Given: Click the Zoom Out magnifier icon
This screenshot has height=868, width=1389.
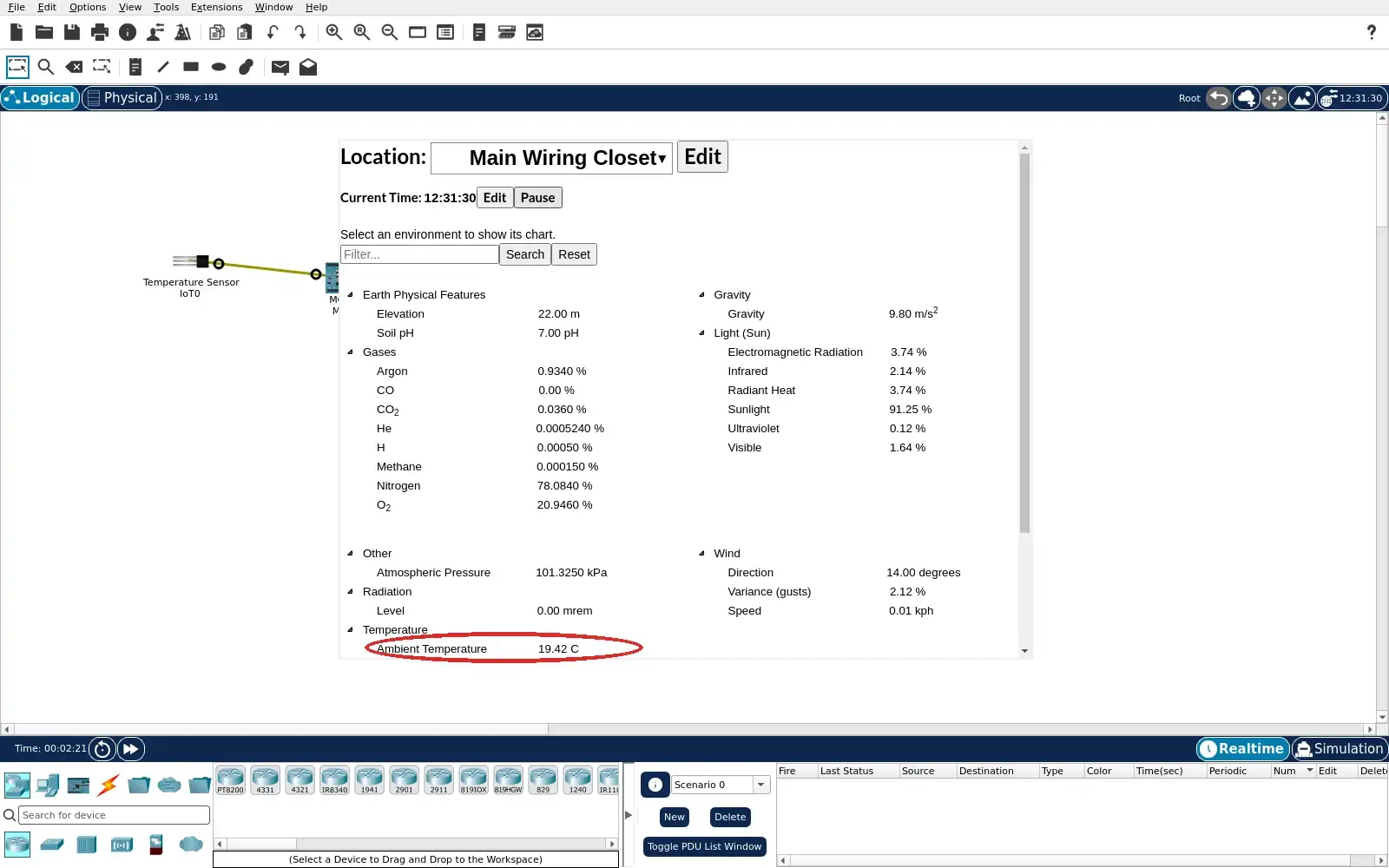Looking at the screenshot, I should (390, 32).
